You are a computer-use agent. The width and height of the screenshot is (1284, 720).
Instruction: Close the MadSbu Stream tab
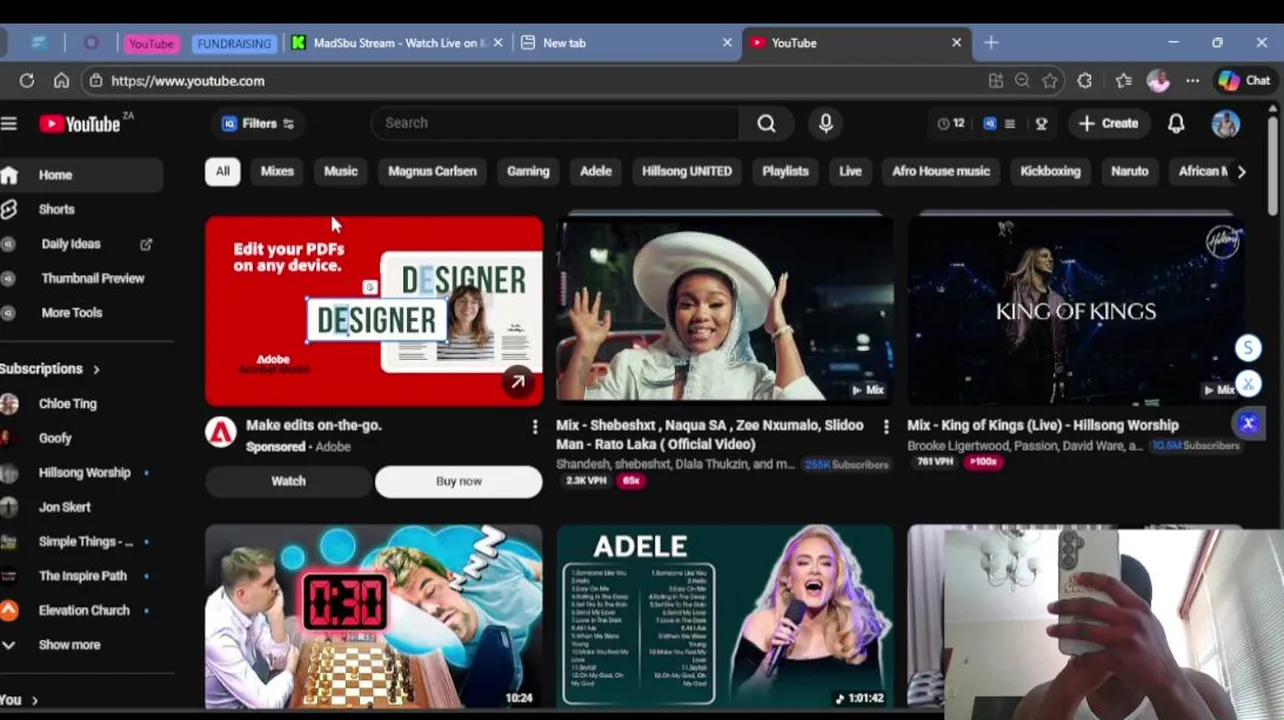(x=498, y=43)
